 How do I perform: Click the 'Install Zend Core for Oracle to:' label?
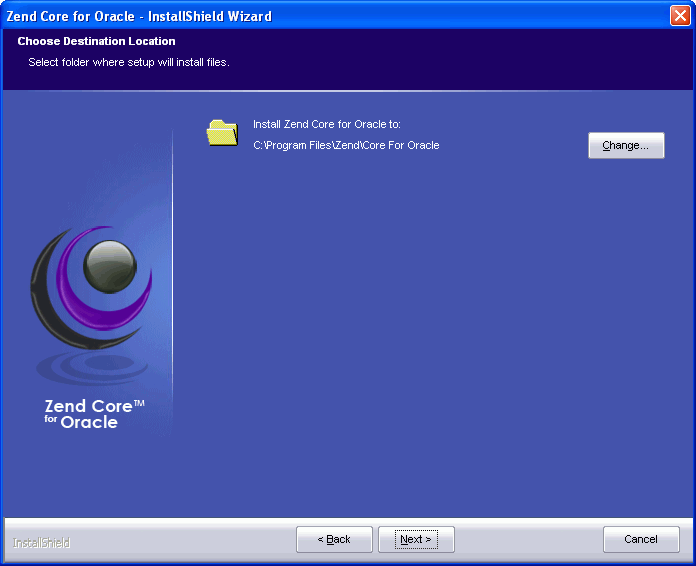[327, 124]
